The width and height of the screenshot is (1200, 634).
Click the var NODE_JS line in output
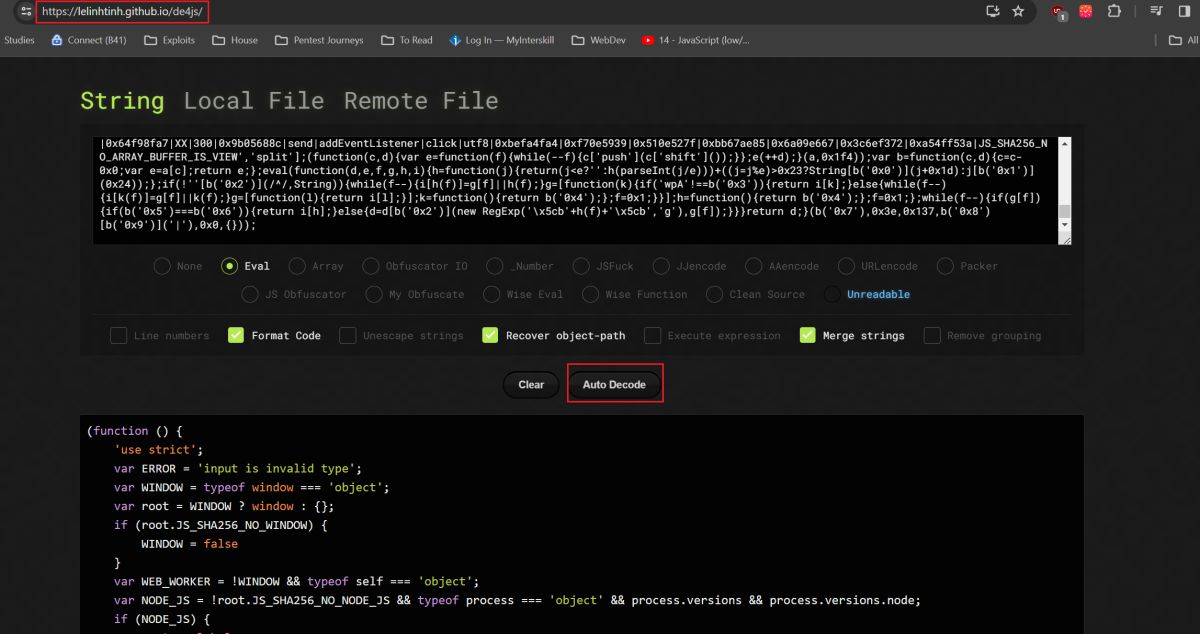517,600
